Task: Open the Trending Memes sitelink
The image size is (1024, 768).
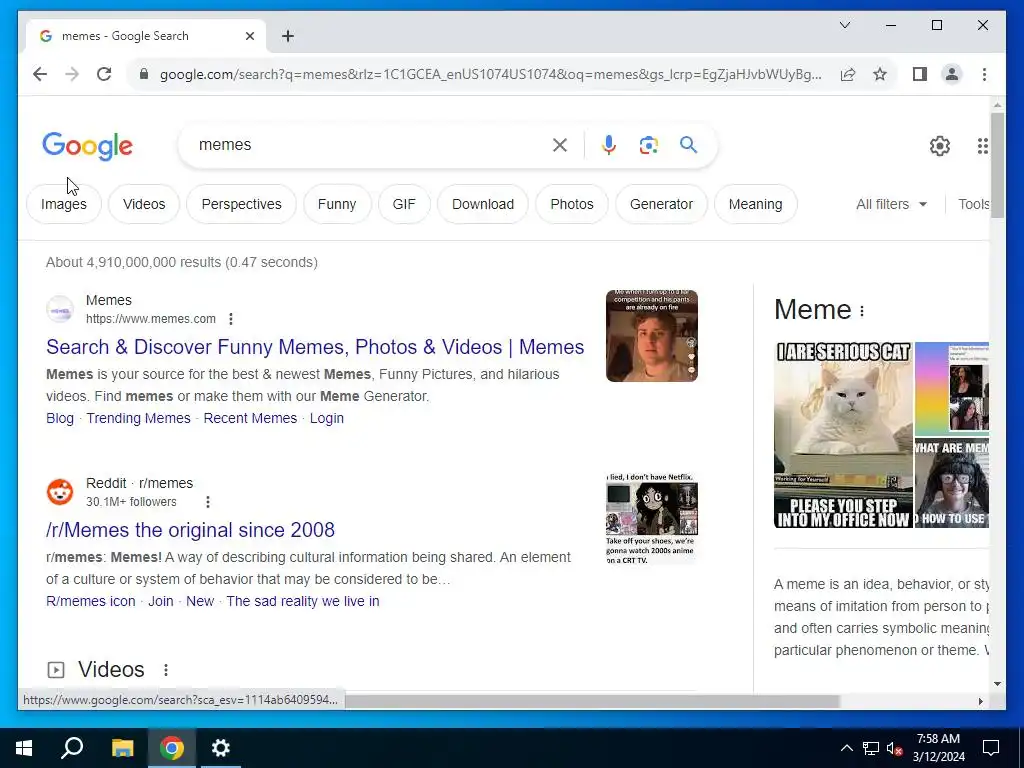Action: pos(138,418)
